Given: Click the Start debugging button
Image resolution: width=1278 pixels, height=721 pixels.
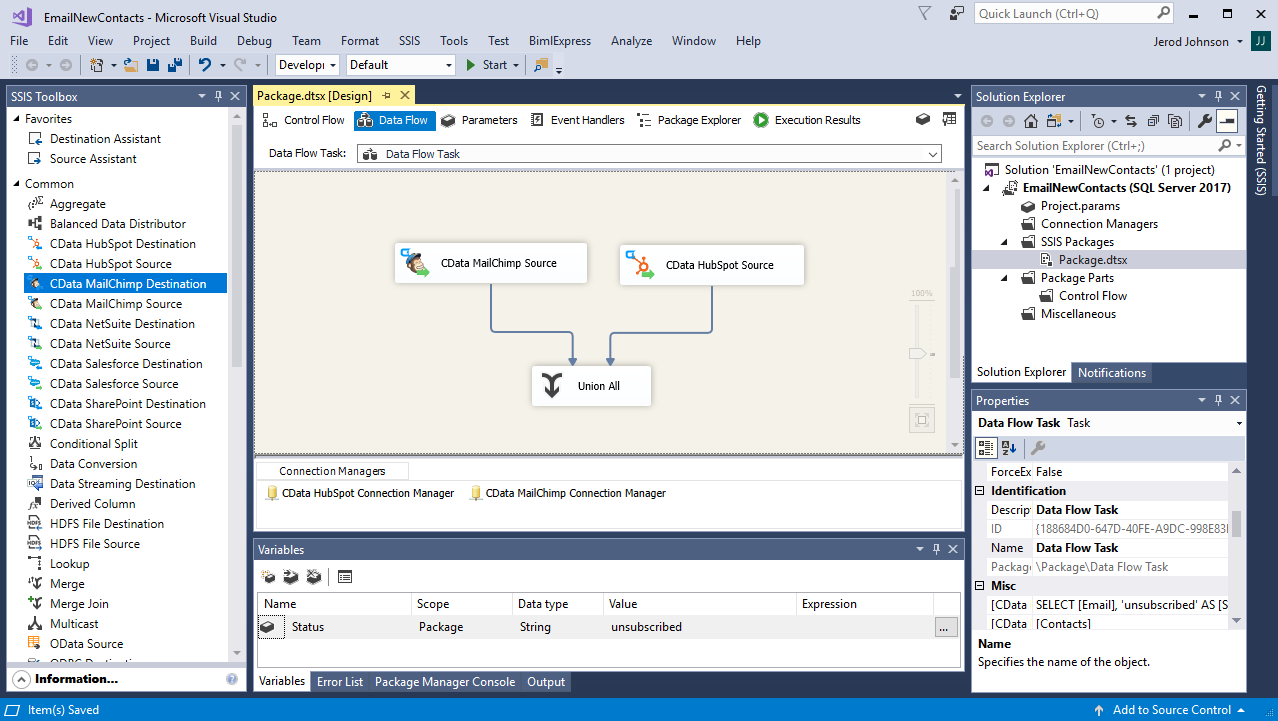Looking at the screenshot, I should [486, 65].
